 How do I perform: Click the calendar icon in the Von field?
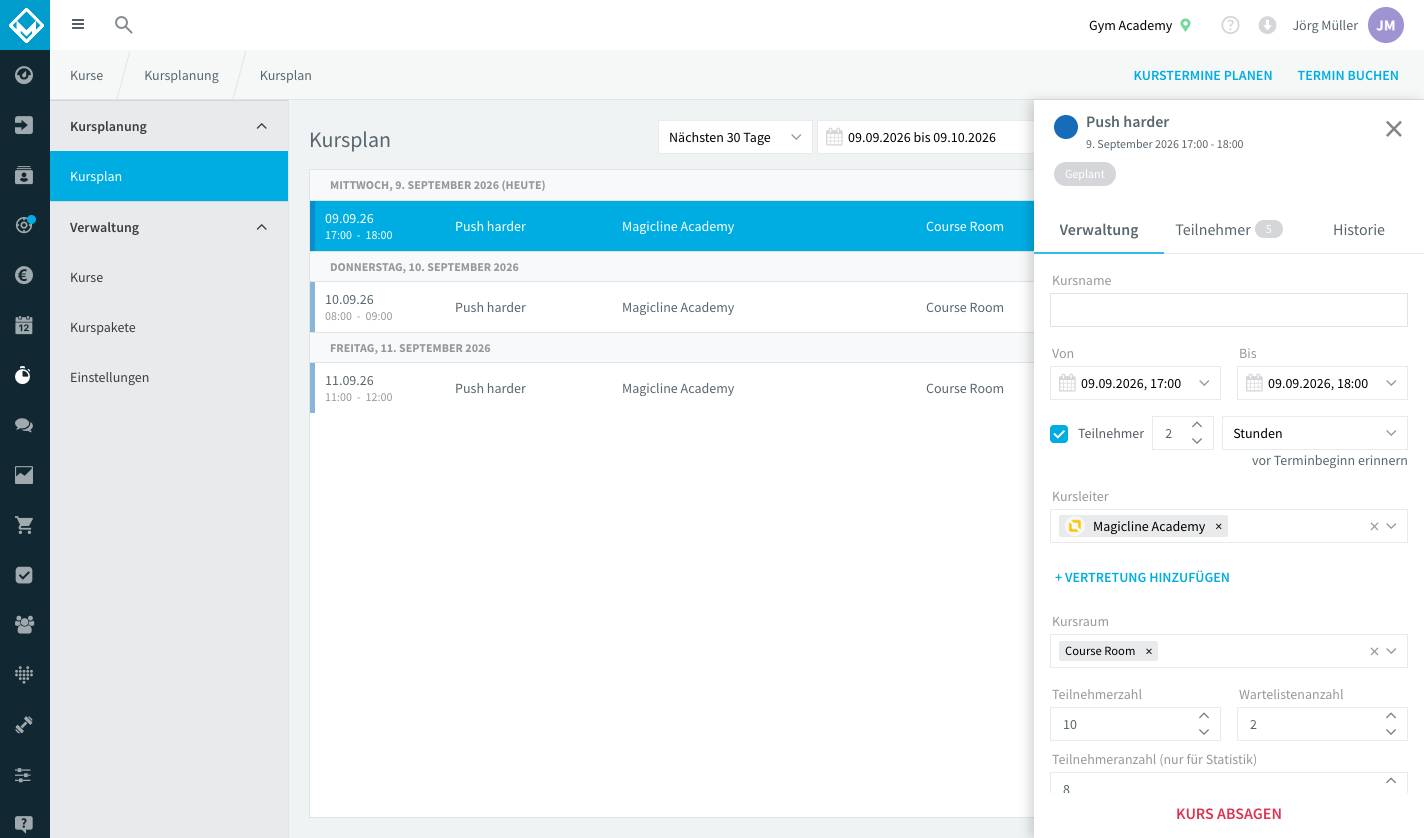[1067, 383]
